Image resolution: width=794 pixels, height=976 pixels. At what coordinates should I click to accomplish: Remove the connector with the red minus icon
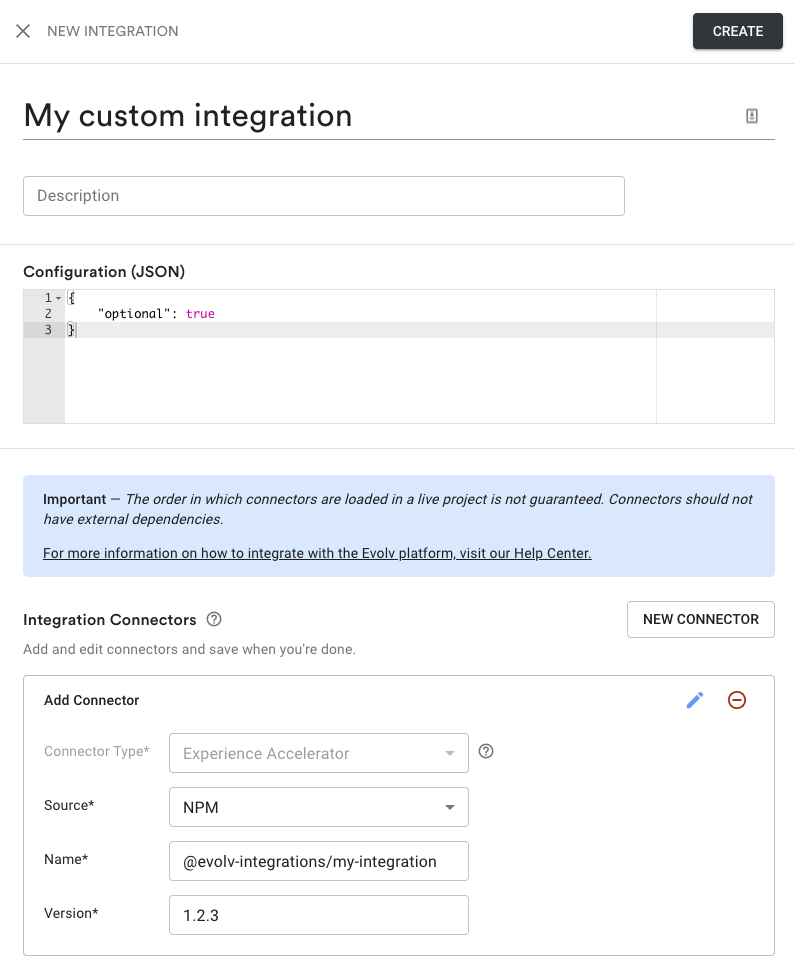737,700
